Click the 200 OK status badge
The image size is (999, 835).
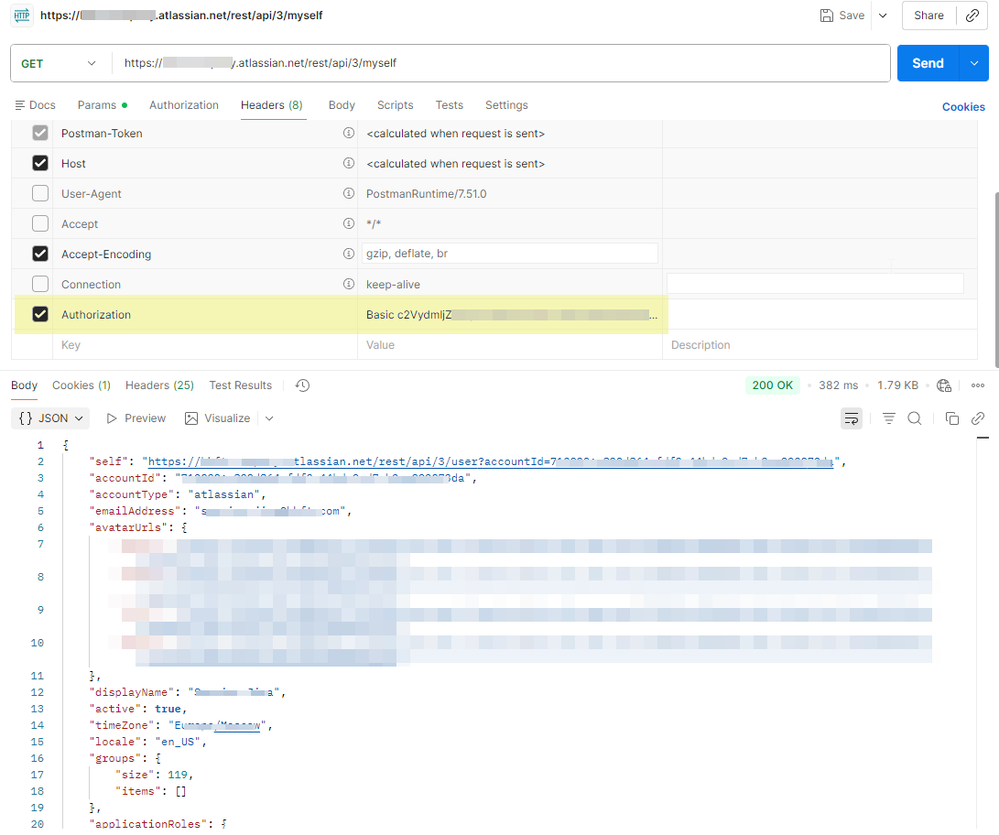772,385
